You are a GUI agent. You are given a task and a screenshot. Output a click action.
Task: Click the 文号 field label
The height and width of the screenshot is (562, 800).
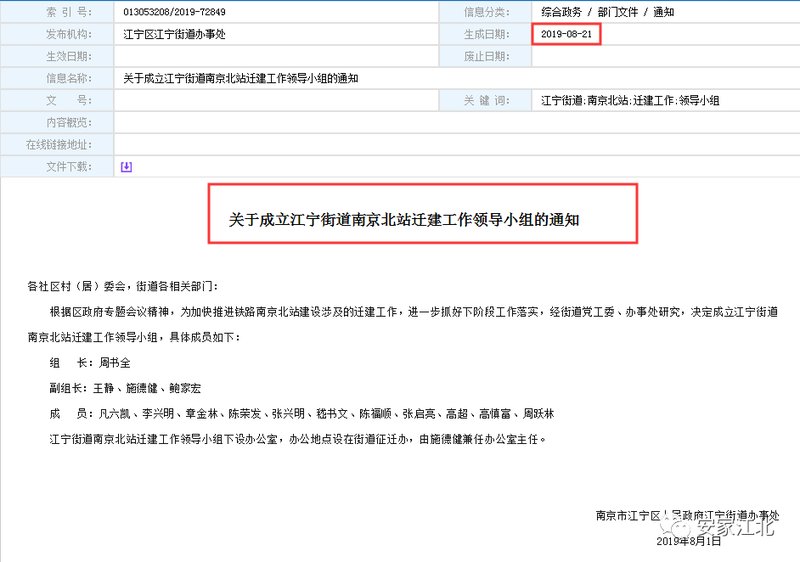(69, 100)
